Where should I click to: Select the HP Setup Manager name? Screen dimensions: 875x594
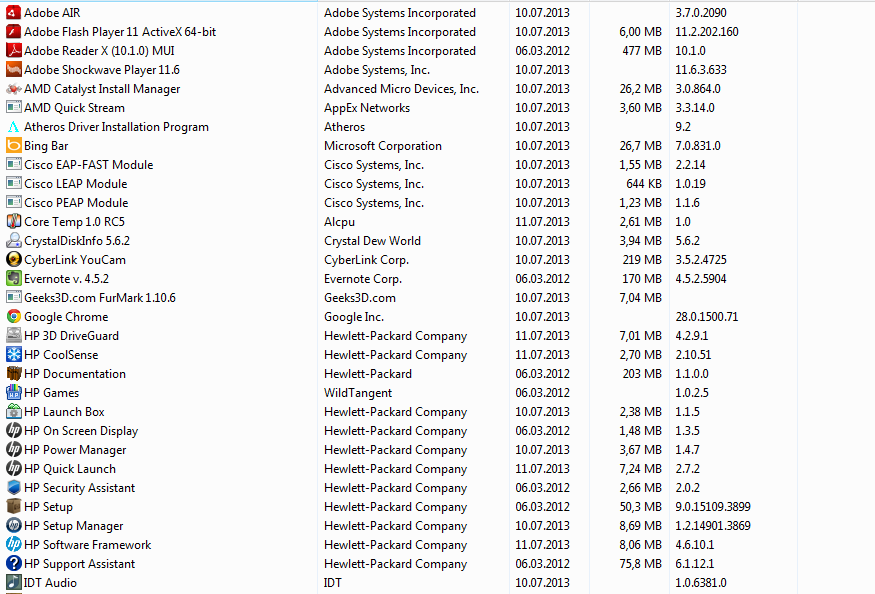(74, 525)
